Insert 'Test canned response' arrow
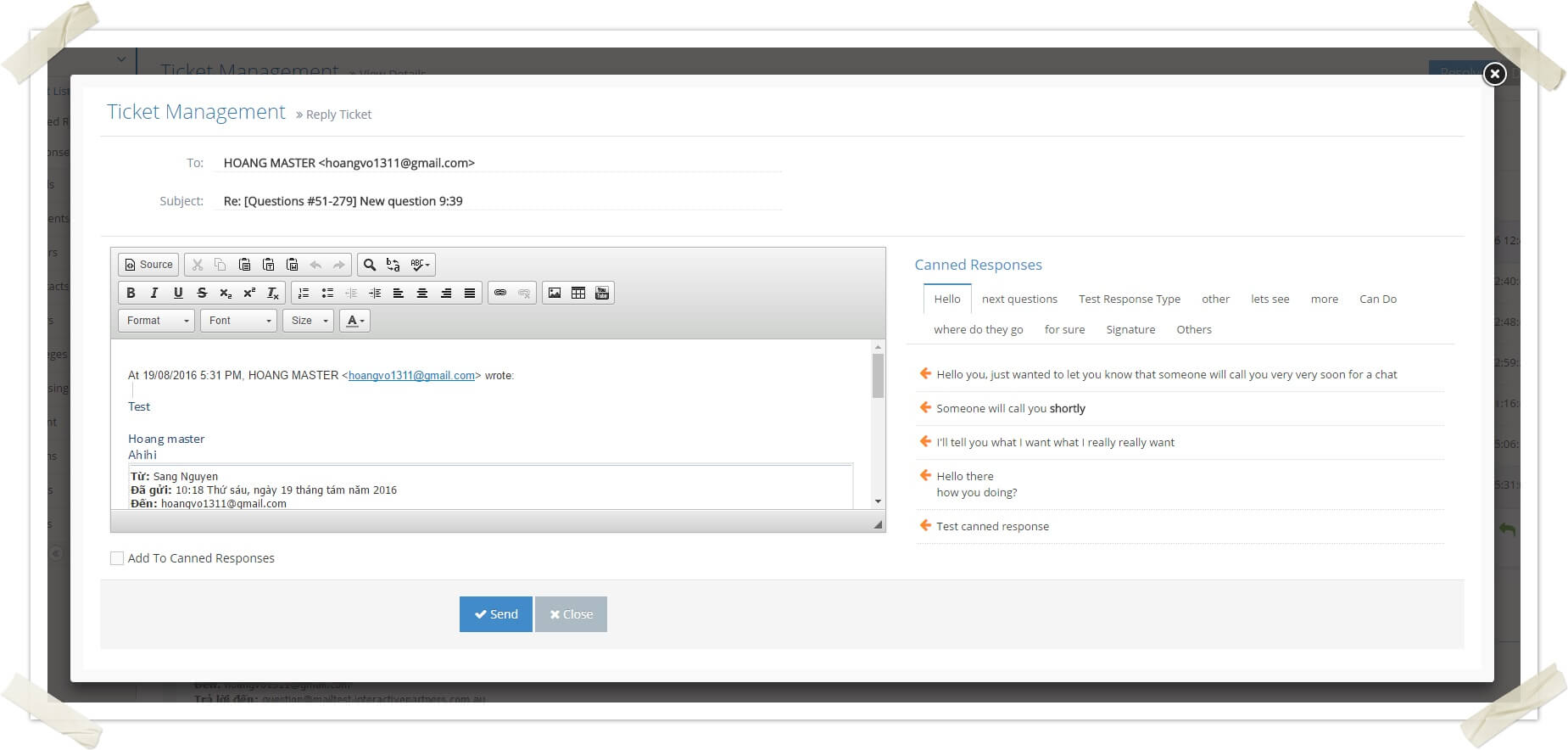Screen dimensions: 1568x750 pos(926,526)
